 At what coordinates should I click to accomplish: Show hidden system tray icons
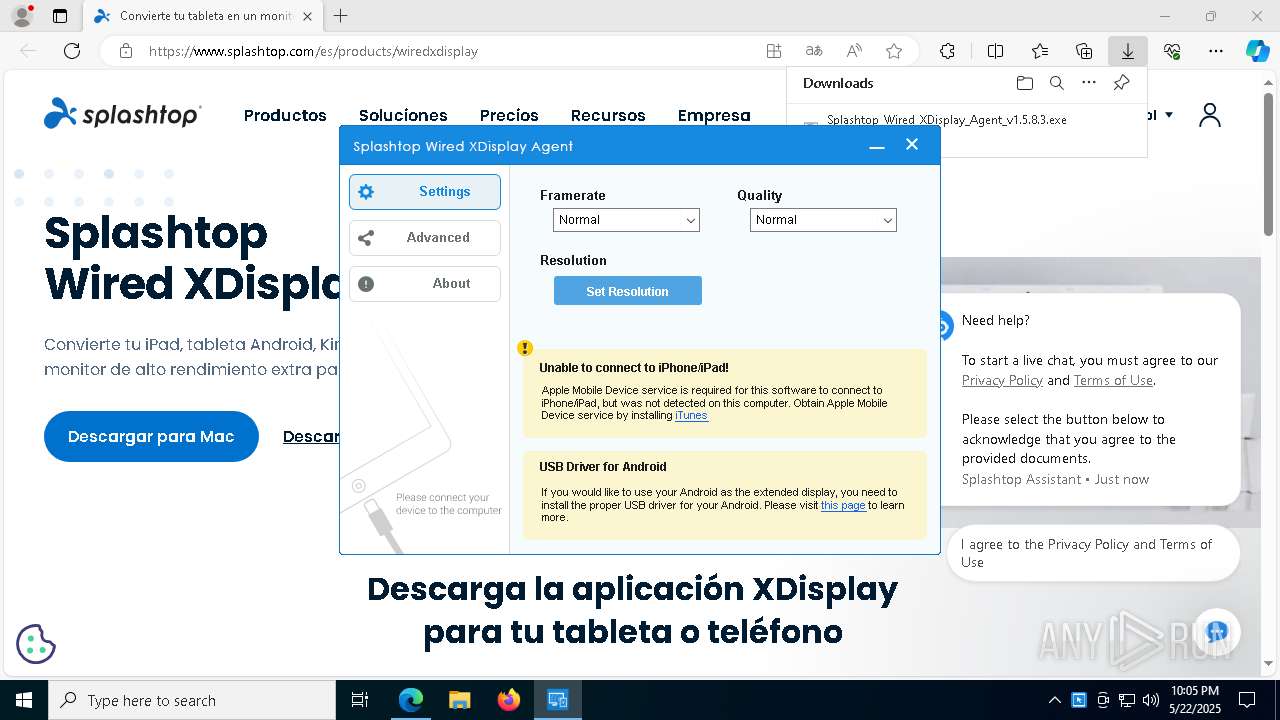tap(1055, 700)
